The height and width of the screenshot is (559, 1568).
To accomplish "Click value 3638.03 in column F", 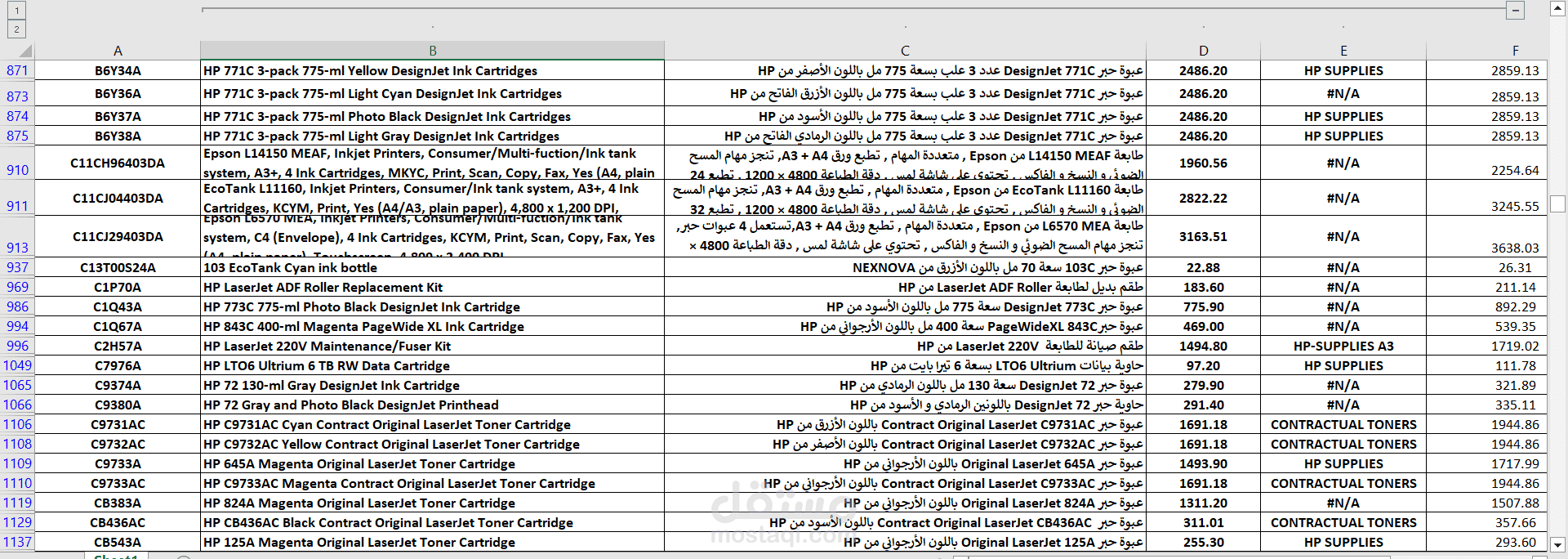I will (1487, 236).
